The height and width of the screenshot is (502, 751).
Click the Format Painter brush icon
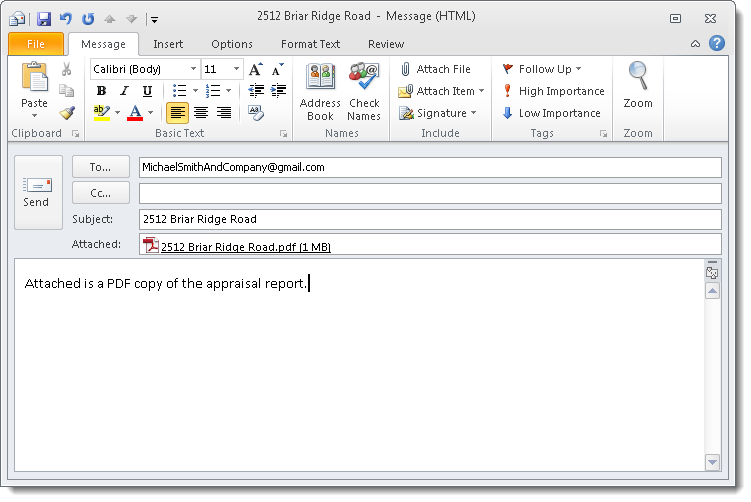pos(66,113)
